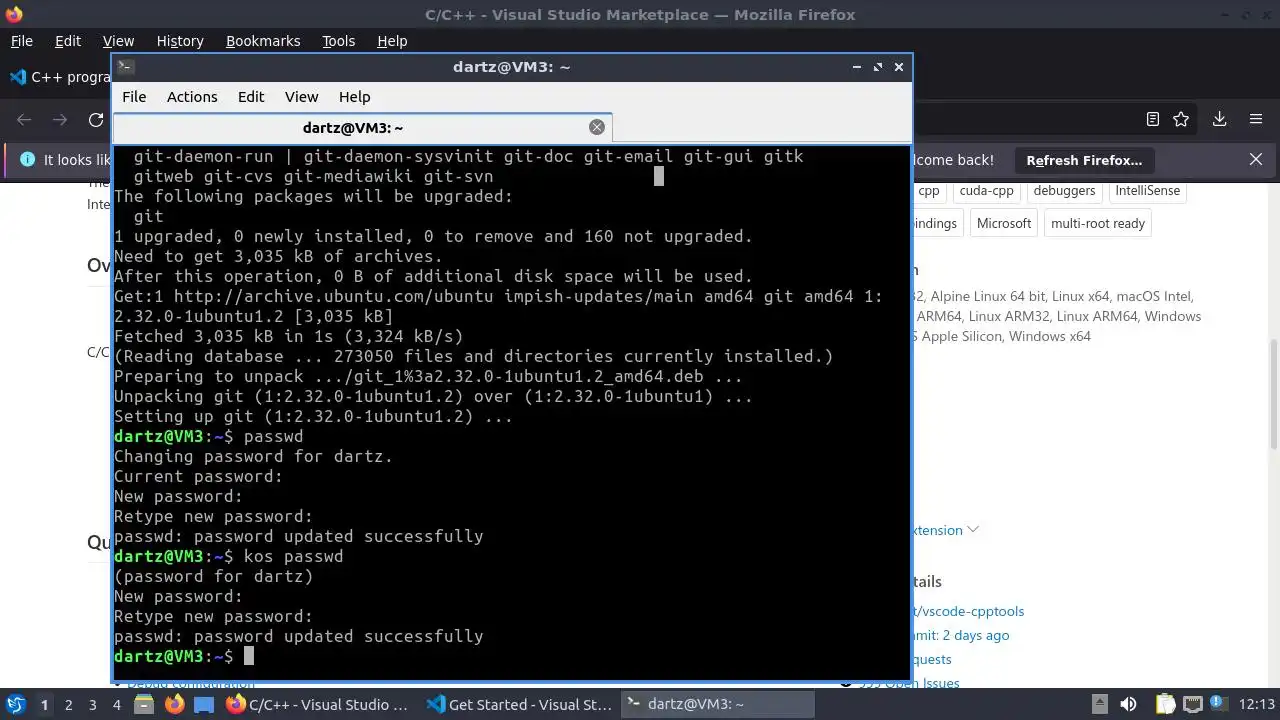Go back in Firefox
This screenshot has width=1280, height=720.
[x=24, y=120]
